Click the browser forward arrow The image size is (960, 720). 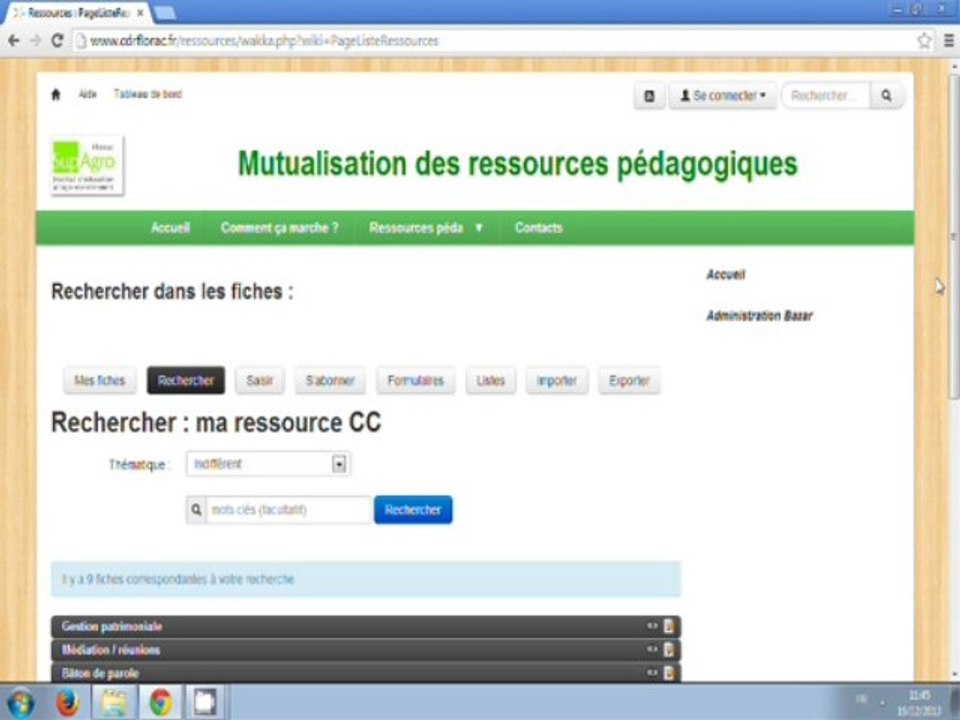coord(36,41)
